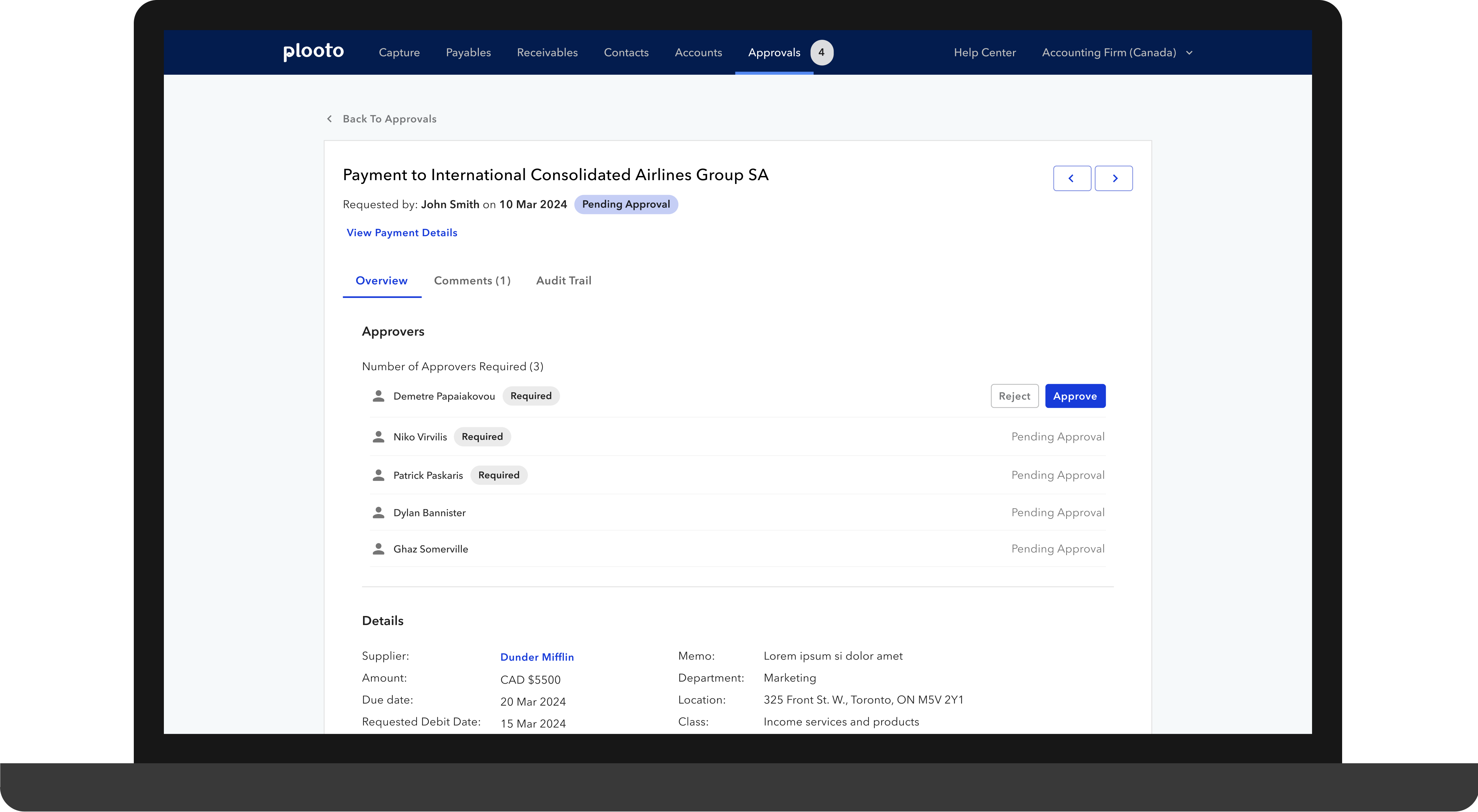Viewport: 1478px width, 812px height.
Task: Click the Approvers section heading
Action: tap(393, 332)
